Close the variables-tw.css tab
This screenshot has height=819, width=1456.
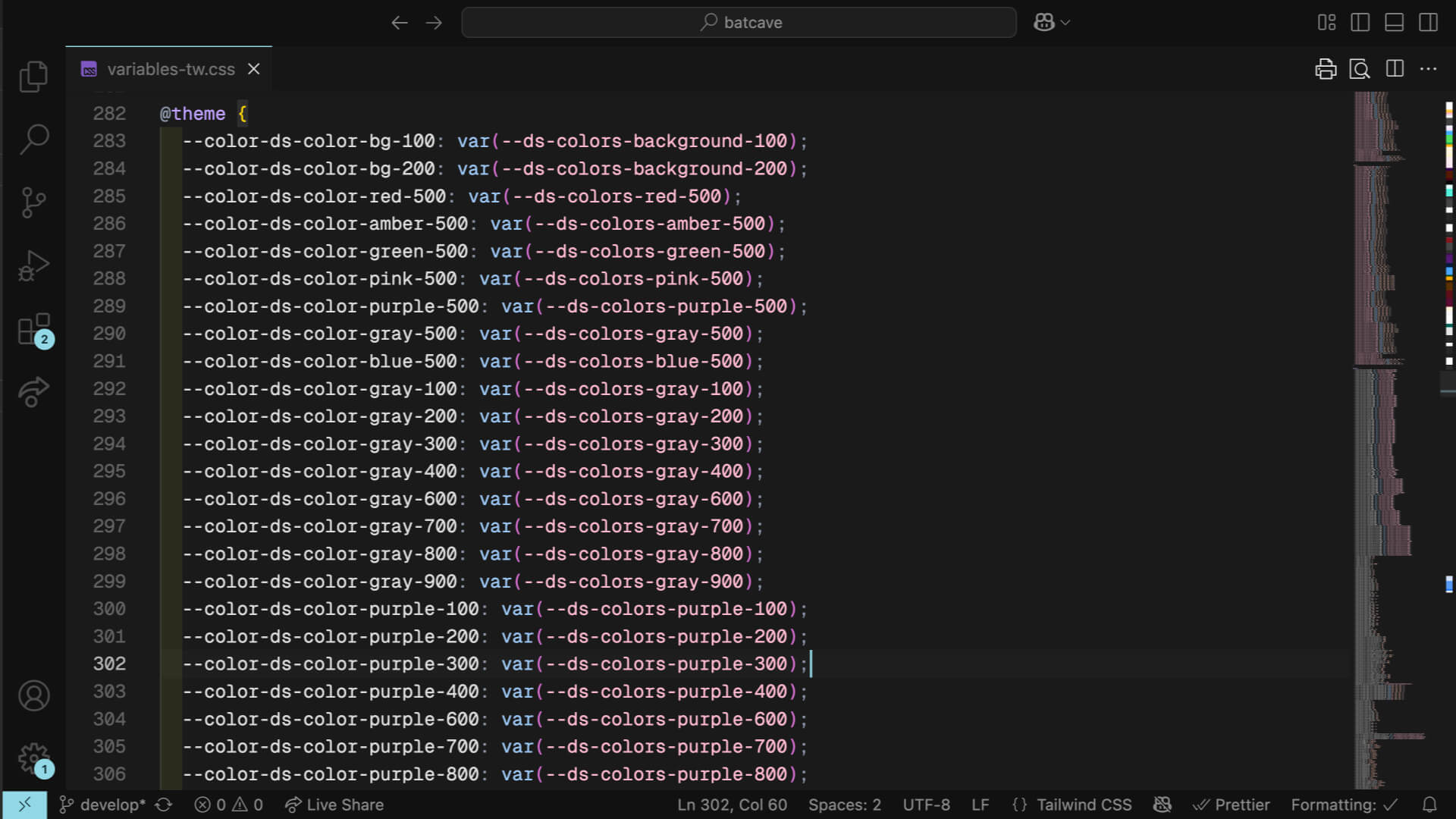[254, 69]
